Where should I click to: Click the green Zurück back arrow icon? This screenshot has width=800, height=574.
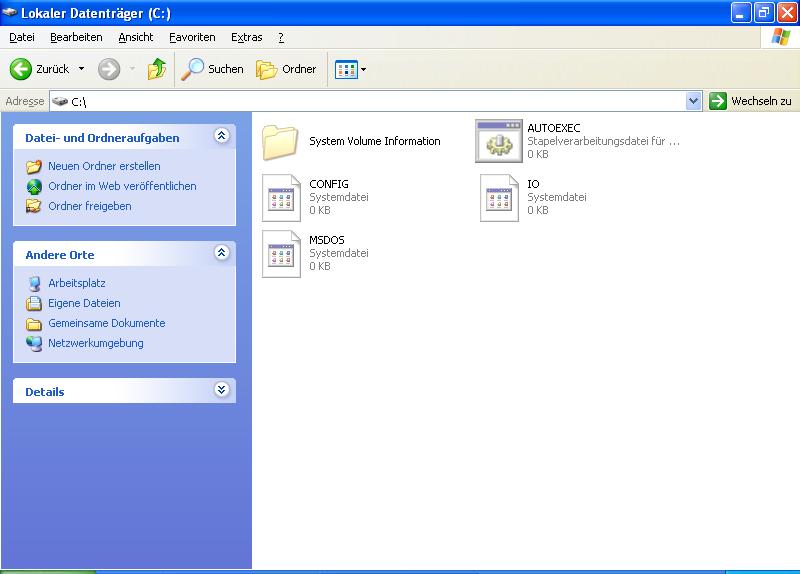click(20, 69)
